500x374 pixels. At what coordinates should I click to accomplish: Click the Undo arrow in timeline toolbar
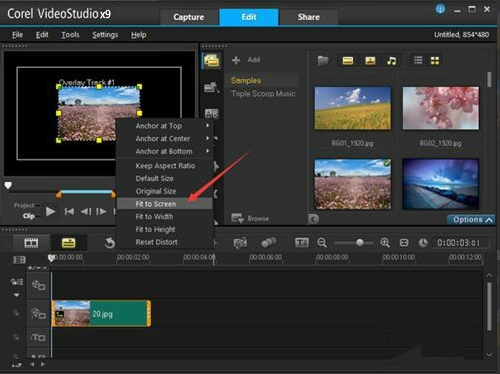pos(109,243)
